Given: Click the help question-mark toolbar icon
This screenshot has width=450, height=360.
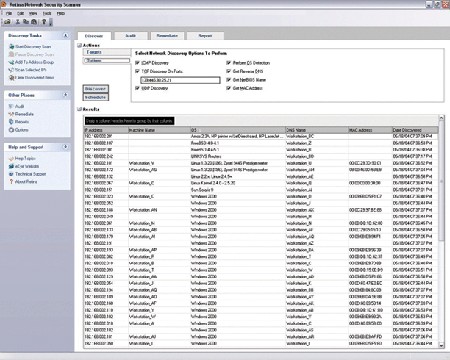Looking at the screenshot, I should tap(44, 22).
